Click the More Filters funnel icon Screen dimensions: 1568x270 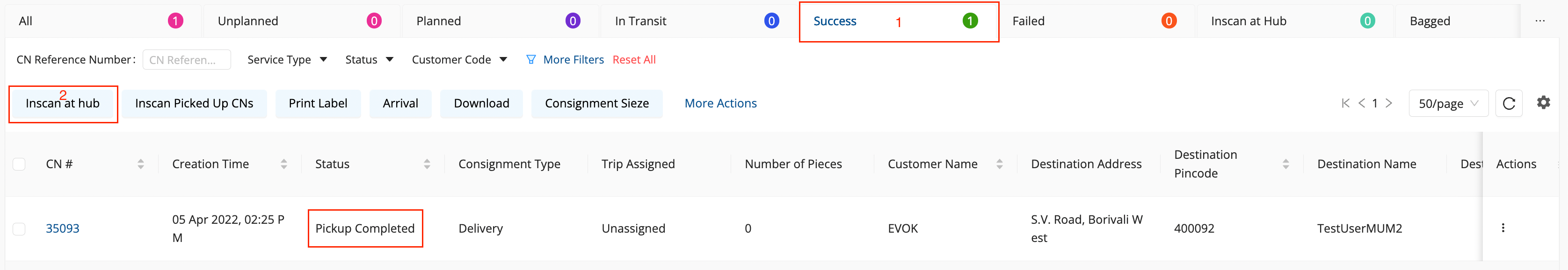click(531, 60)
